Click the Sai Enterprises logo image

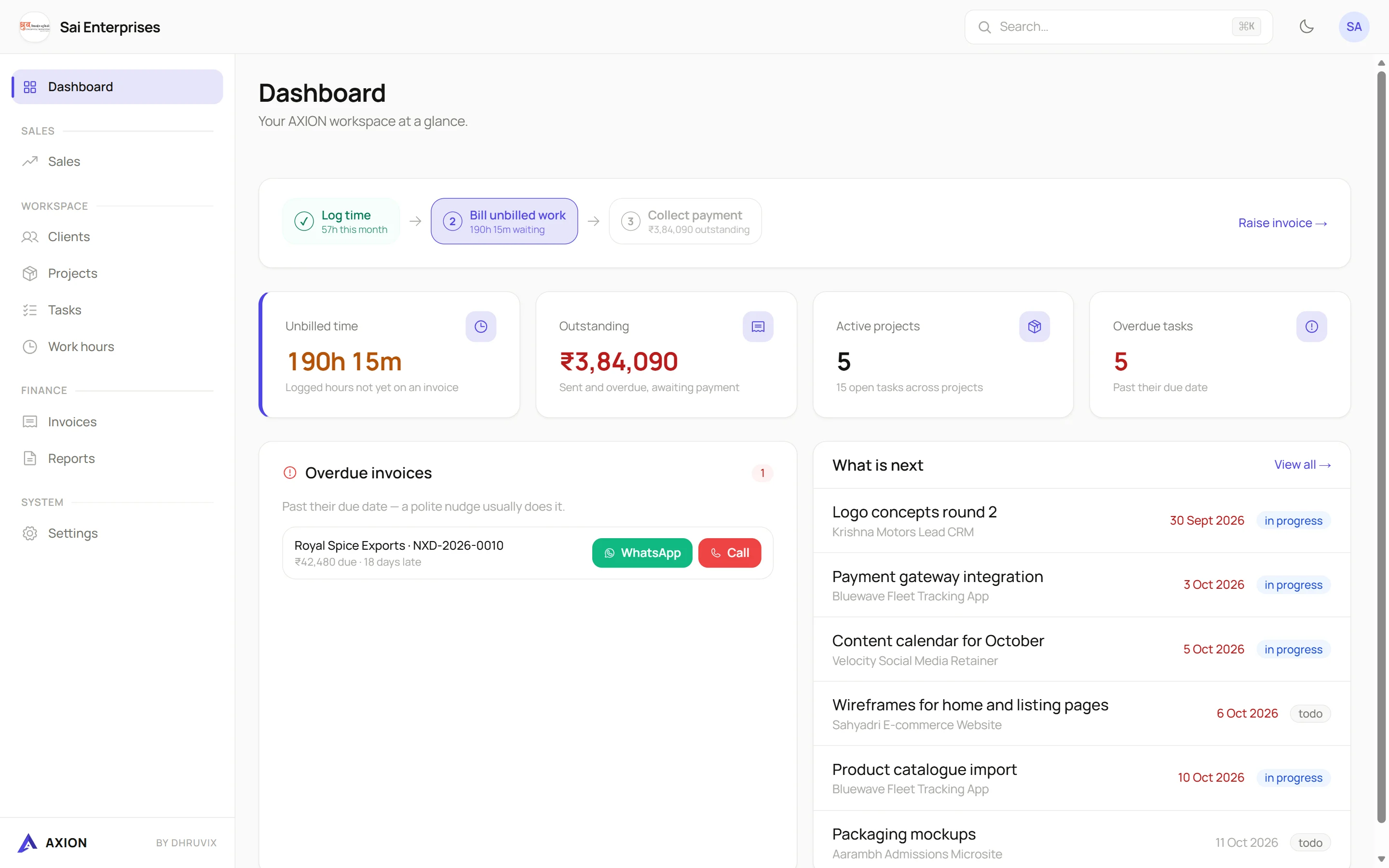[x=34, y=27]
